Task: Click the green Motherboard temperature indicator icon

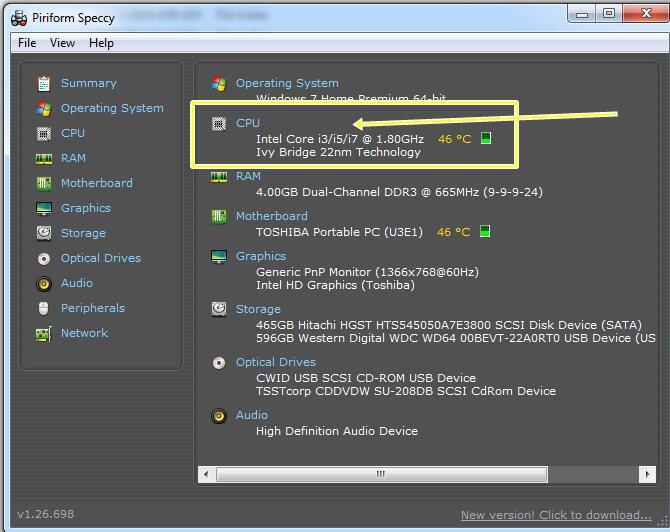Action: tap(485, 231)
